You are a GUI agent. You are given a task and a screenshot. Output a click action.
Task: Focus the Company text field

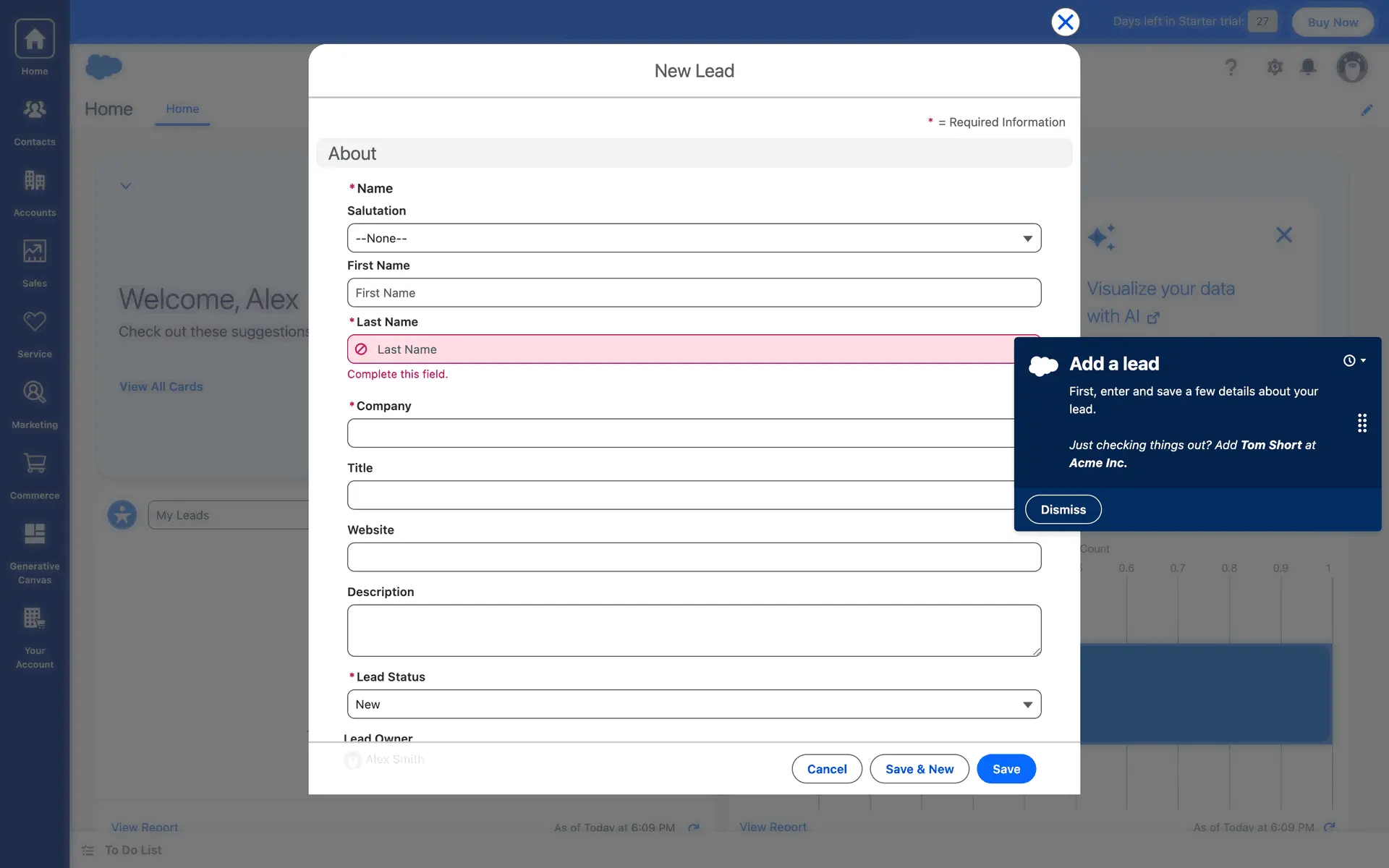pos(680,433)
